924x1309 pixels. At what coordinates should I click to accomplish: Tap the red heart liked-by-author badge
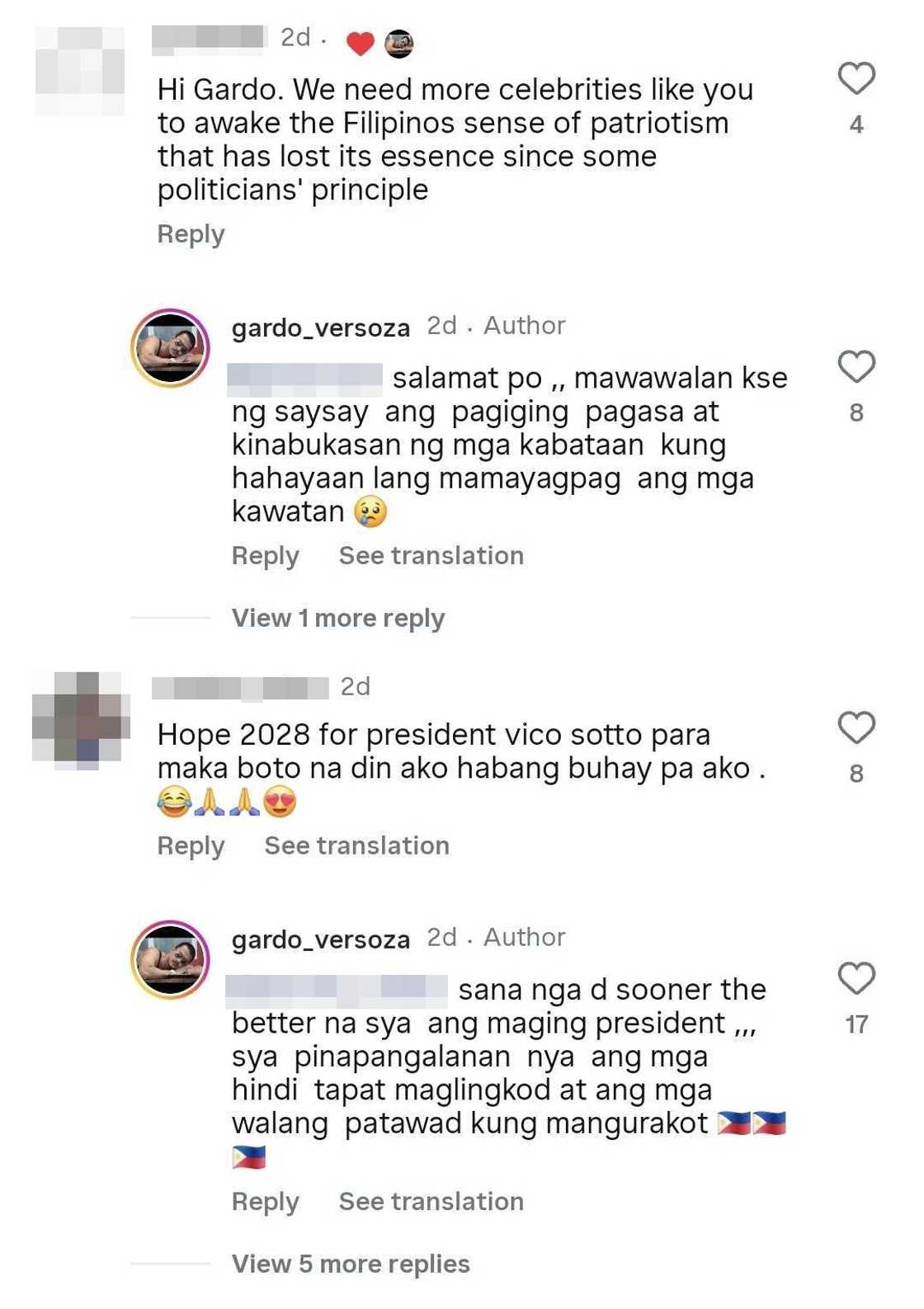point(360,43)
